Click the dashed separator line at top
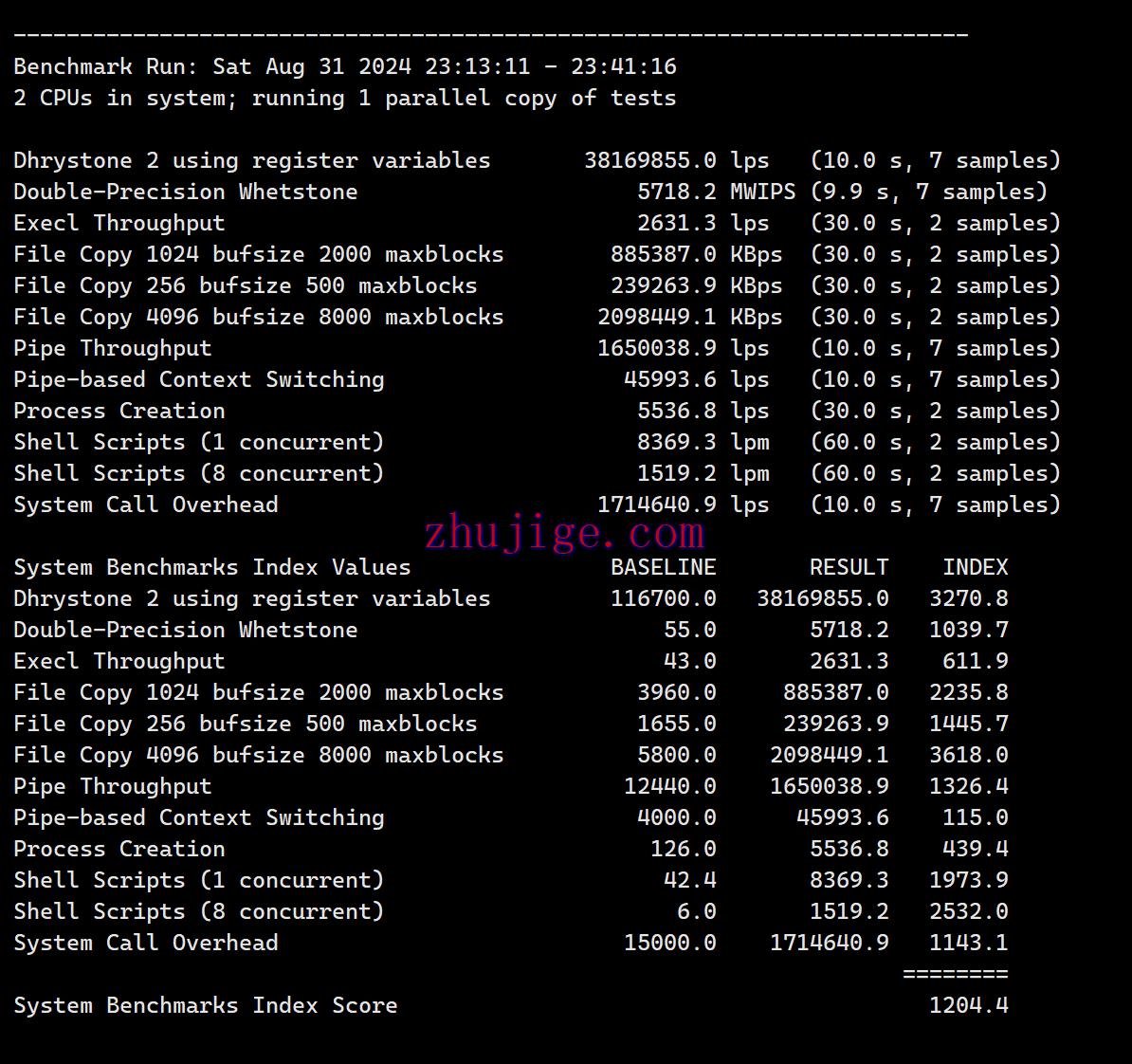This screenshot has height=1064, width=1132. (491, 36)
